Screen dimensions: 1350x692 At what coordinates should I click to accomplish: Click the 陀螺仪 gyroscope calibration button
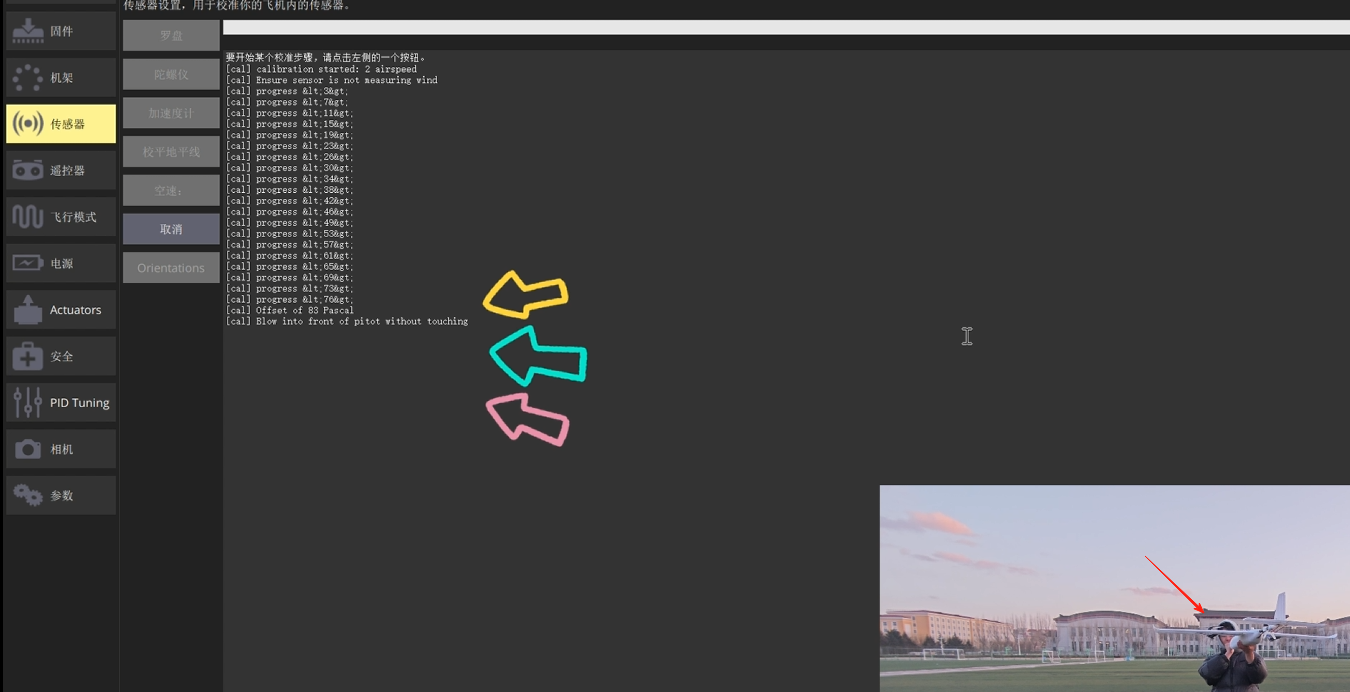(x=171, y=74)
